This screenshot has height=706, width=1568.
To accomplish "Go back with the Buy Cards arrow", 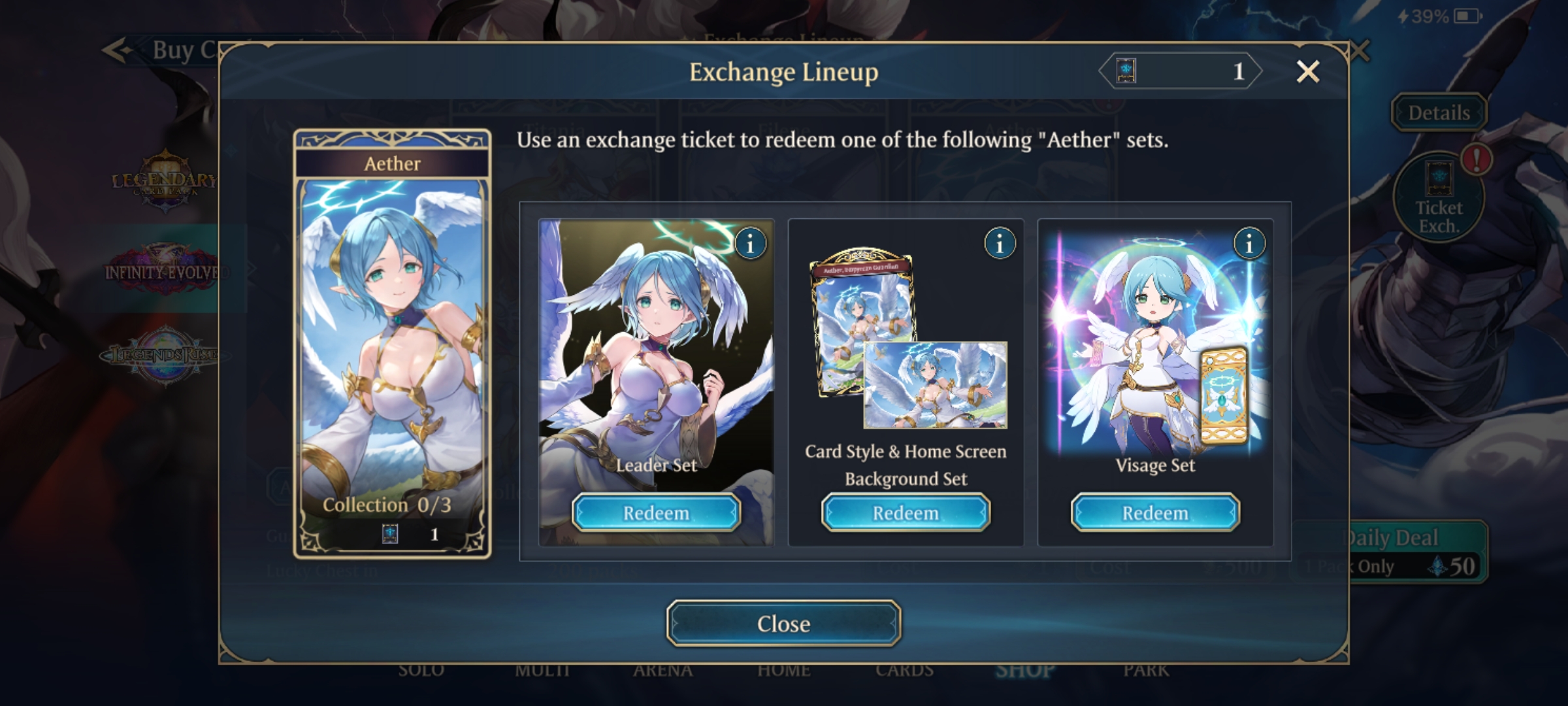I will coord(119,50).
